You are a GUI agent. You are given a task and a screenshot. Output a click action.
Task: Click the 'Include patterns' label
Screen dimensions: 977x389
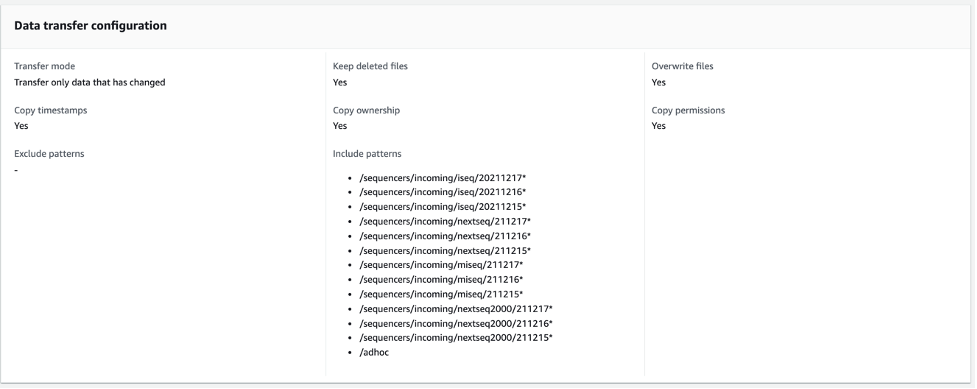point(367,154)
